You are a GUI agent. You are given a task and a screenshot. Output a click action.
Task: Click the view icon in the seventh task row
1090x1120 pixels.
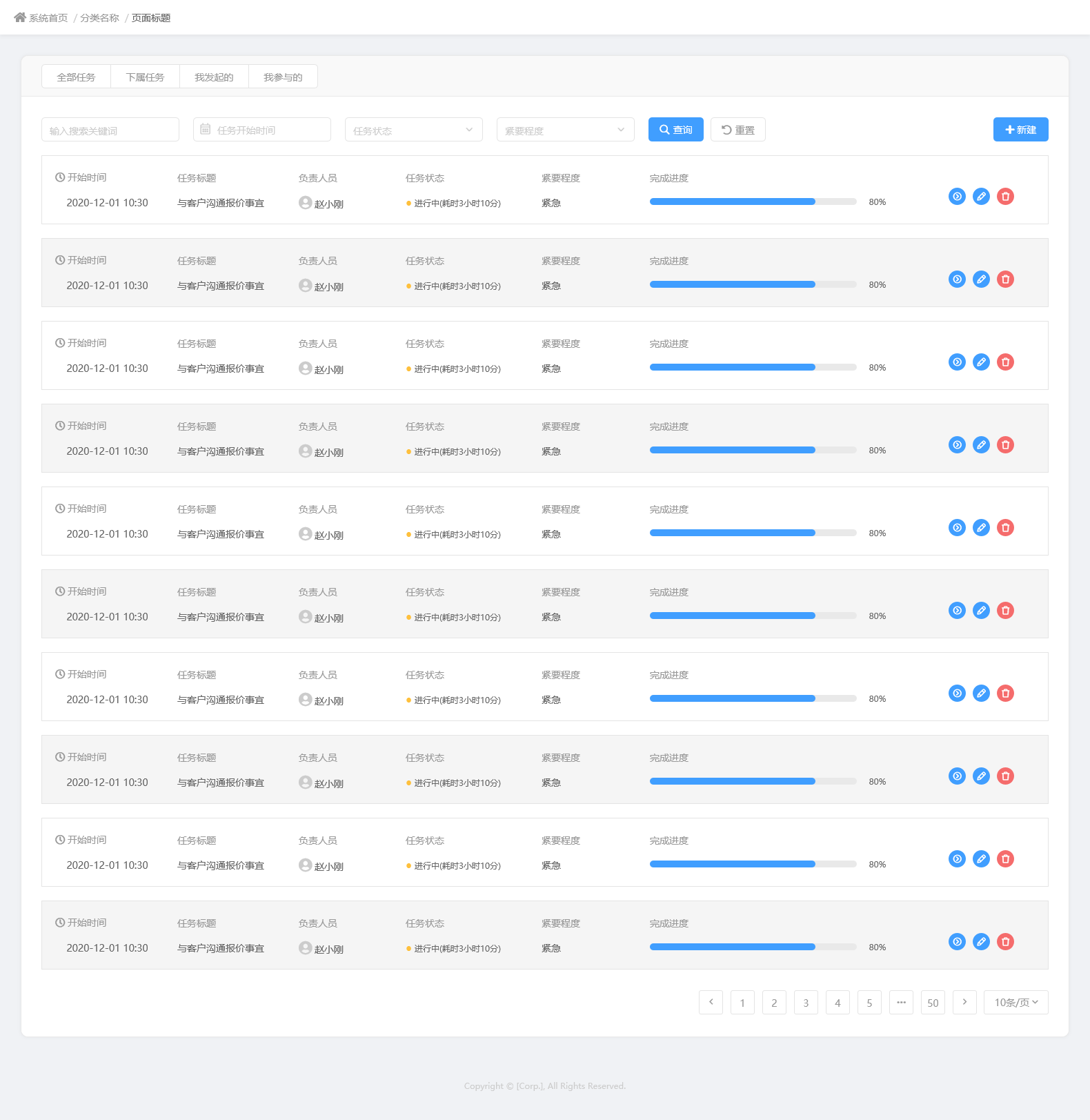tap(957, 694)
